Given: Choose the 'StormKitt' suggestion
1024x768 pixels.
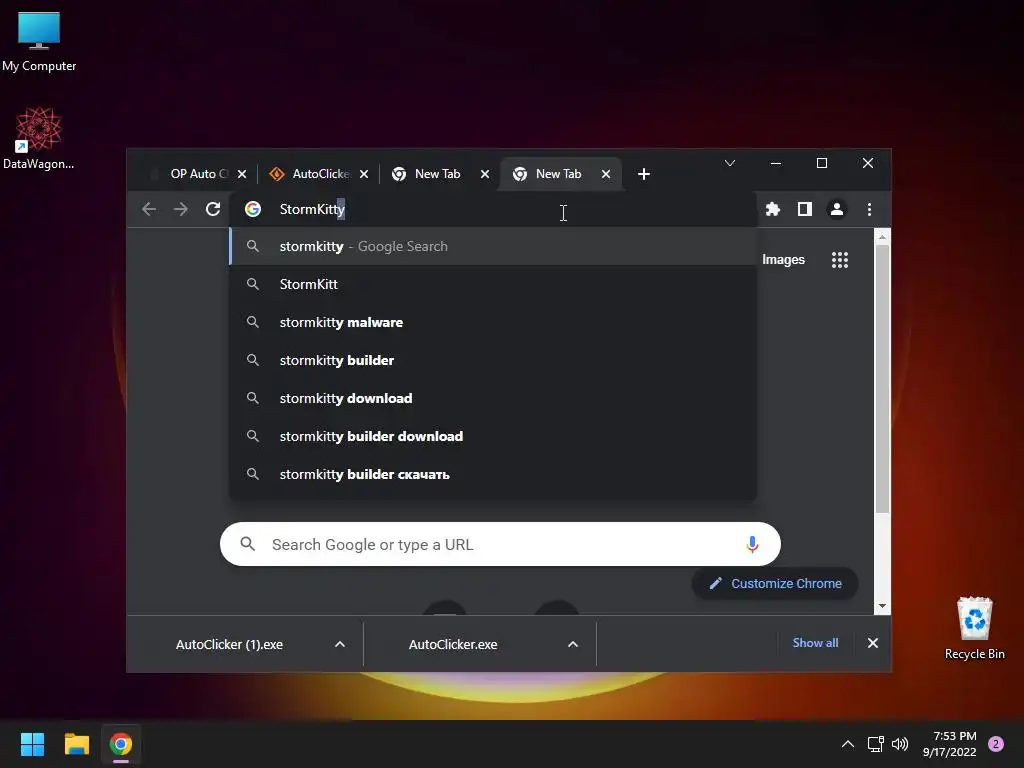Looking at the screenshot, I should (493, 284).
